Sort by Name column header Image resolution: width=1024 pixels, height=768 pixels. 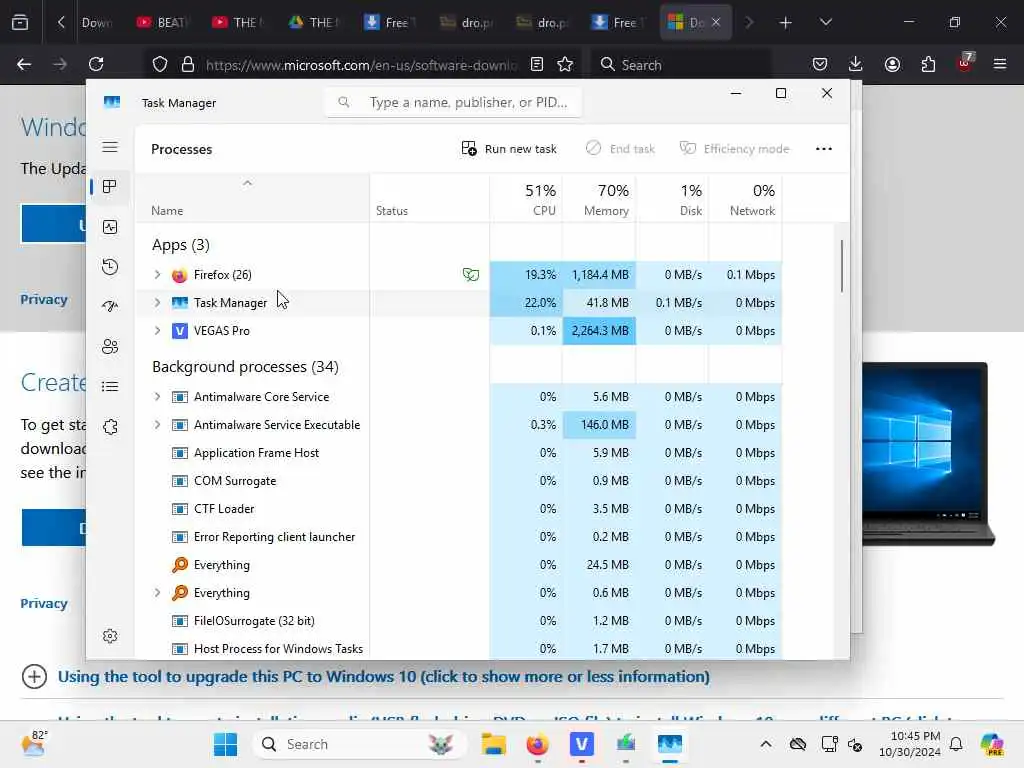click(252, 199)
